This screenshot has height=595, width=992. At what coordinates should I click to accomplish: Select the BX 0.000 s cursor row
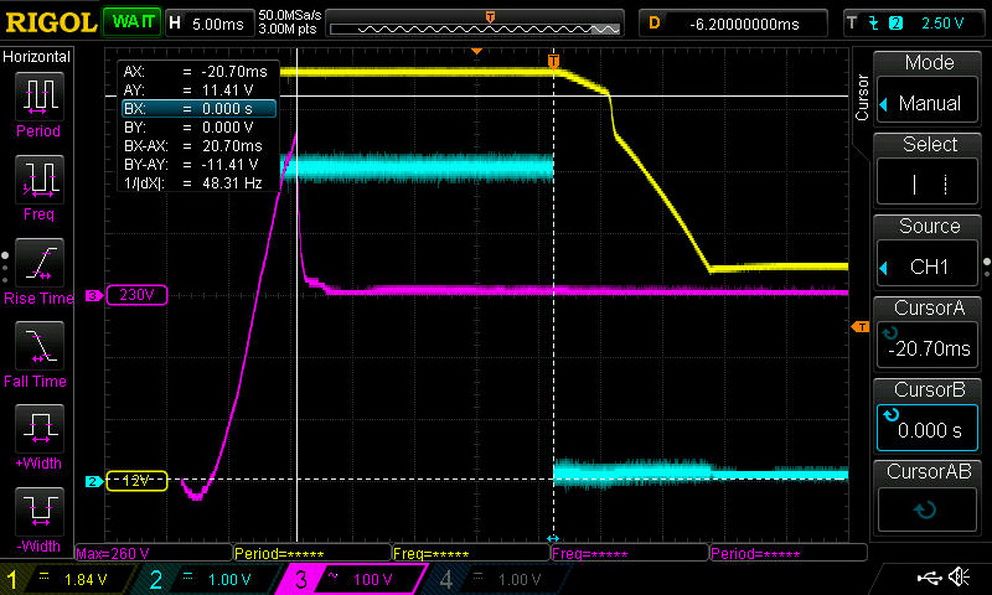[x=199, y=108]
